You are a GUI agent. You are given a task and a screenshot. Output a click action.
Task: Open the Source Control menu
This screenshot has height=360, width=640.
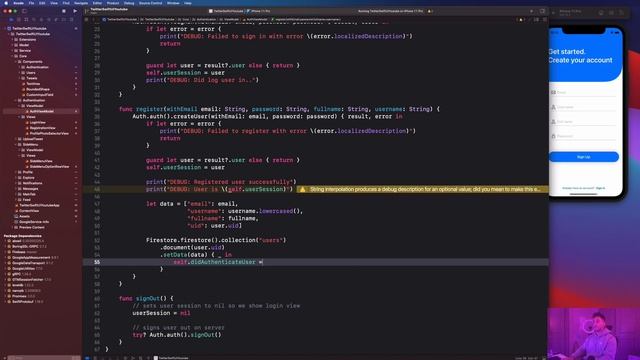(151, 3)
